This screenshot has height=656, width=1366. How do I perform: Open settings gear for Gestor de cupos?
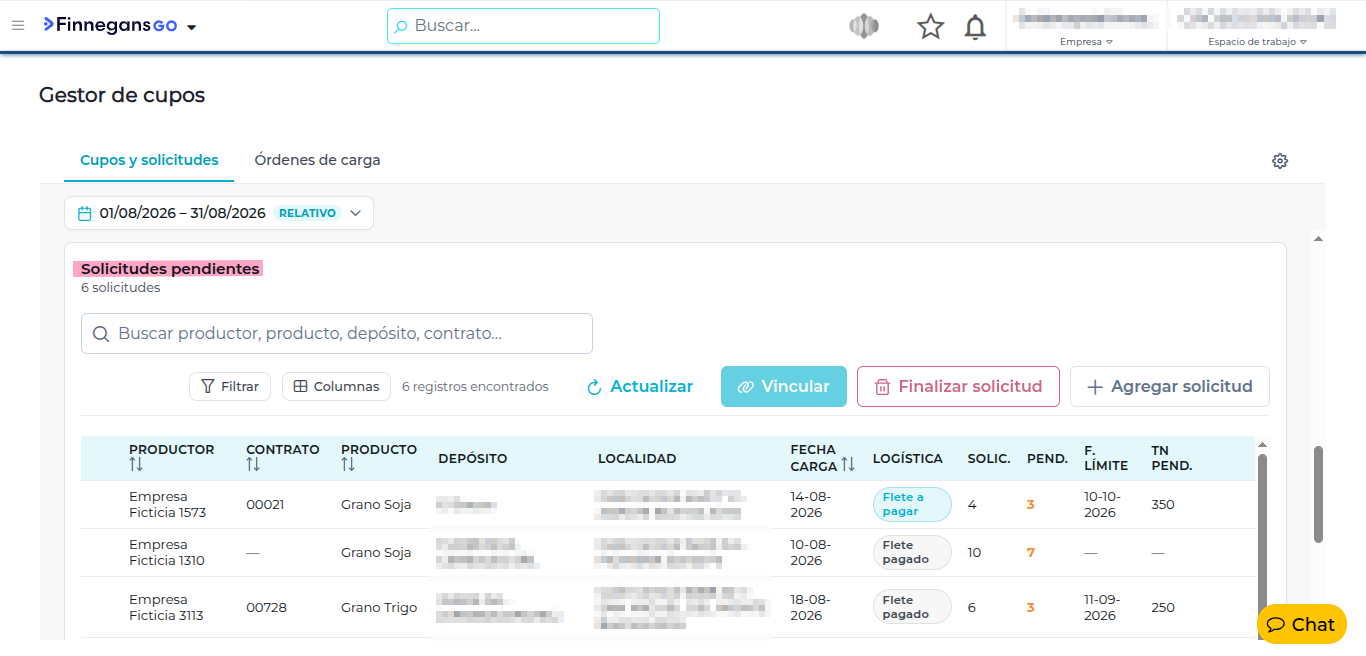point(1280,161)
